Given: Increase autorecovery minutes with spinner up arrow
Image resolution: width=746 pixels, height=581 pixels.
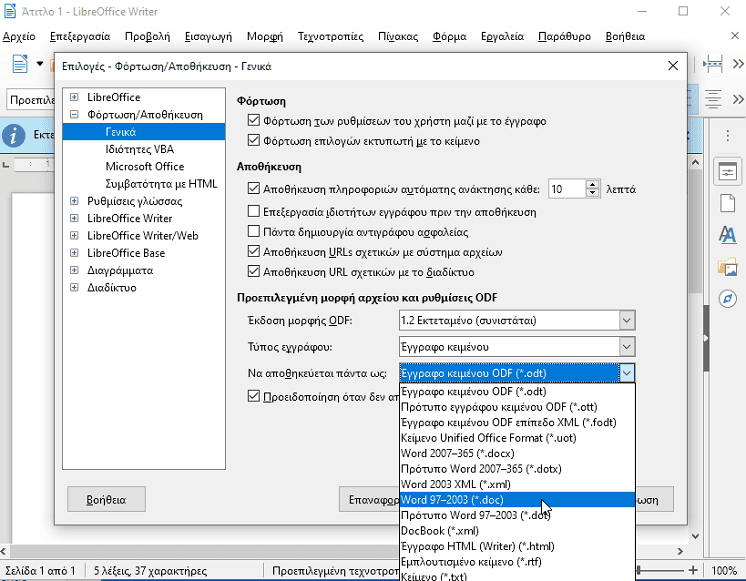Looking at the screenshot, I should (x=580, y=184).
